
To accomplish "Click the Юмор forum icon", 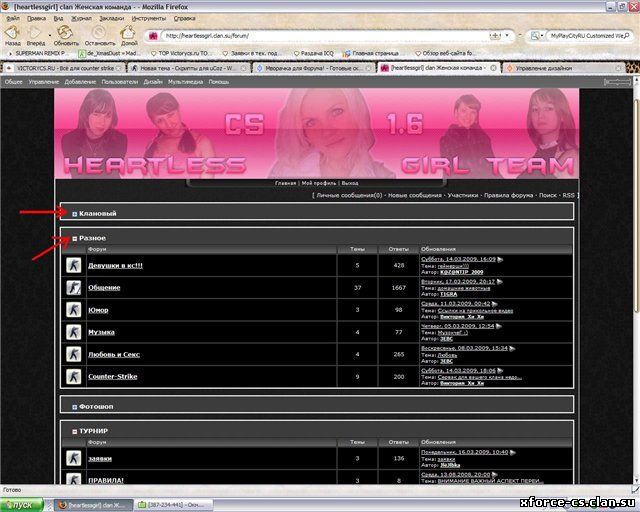I will tap(73, 310).
